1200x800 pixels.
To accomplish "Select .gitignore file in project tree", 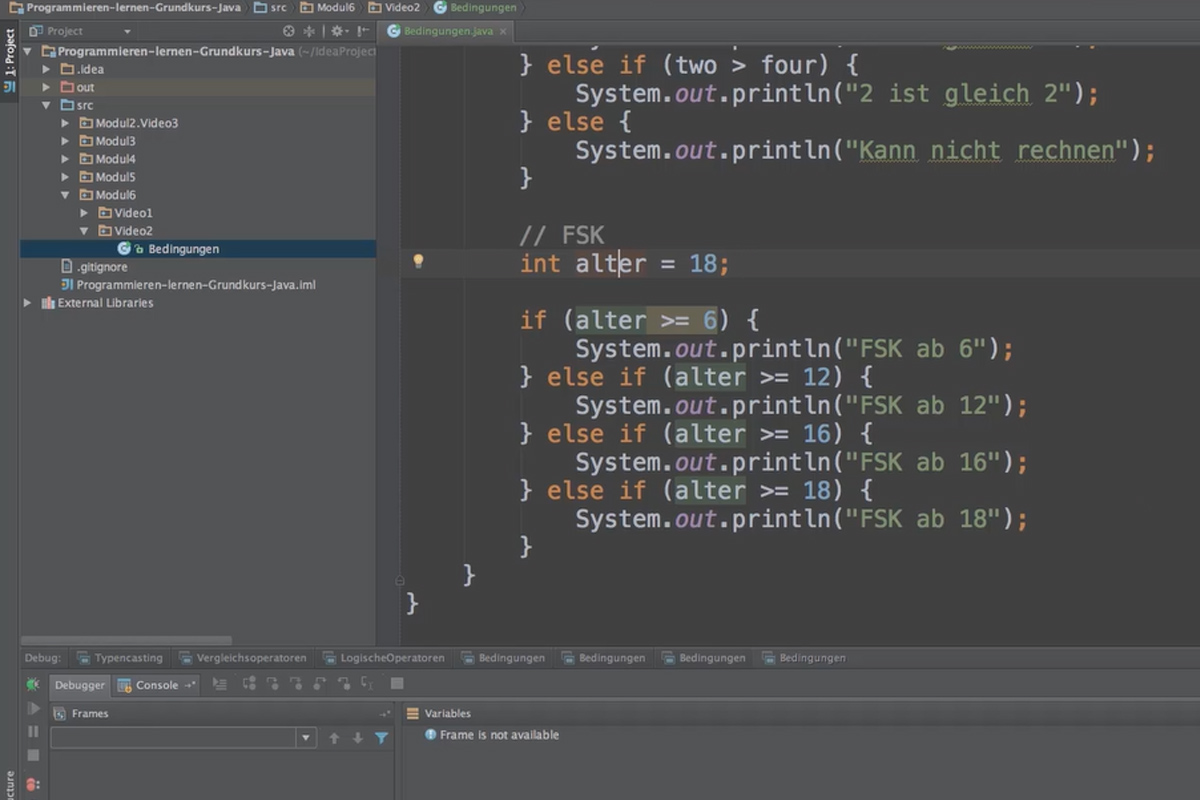I will coord(101,267).
